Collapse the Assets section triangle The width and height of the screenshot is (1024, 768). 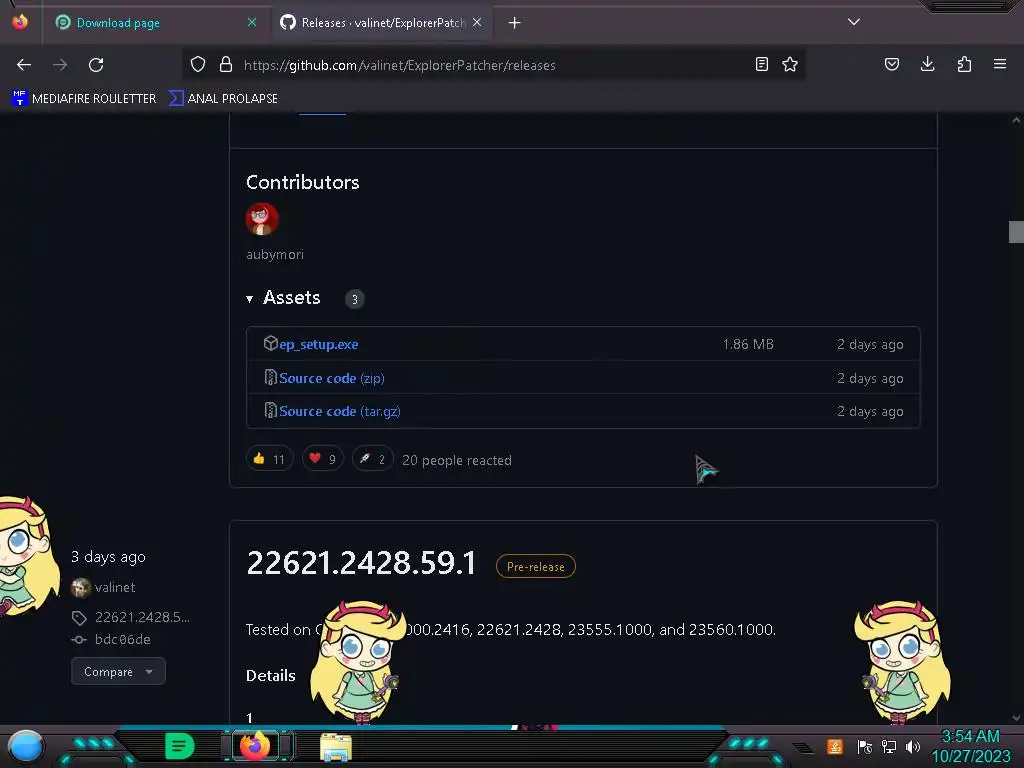[x=249, y=299]
